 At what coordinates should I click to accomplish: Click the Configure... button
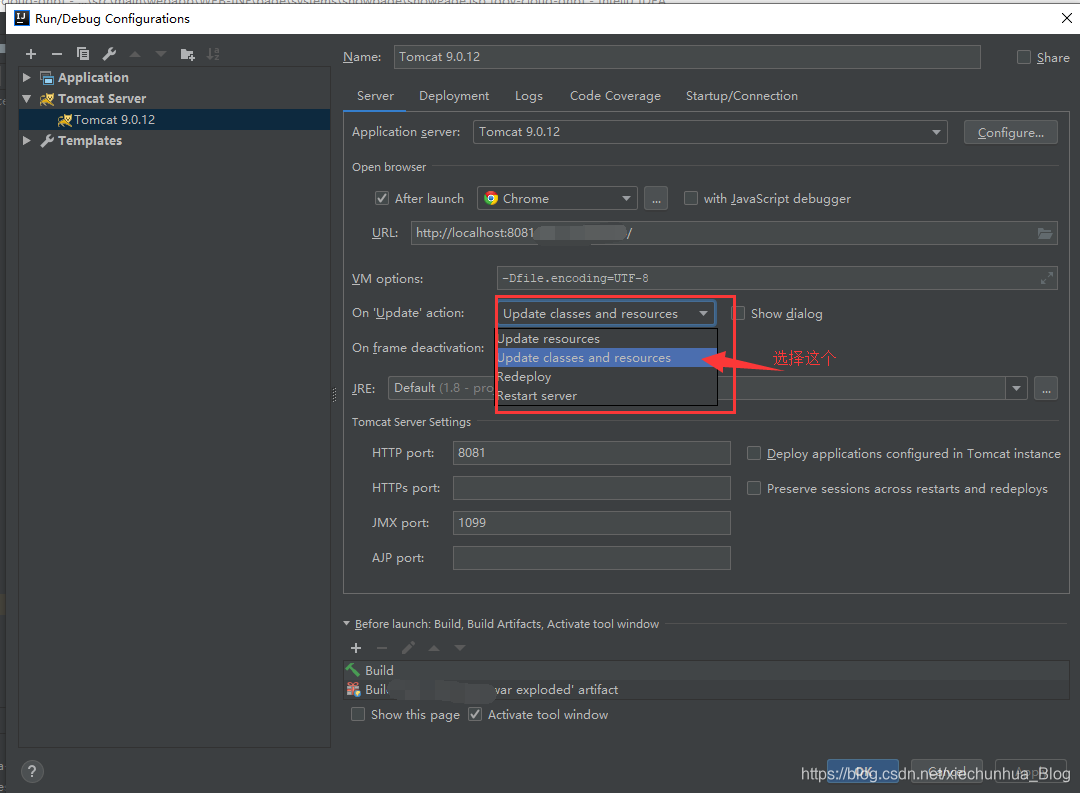click(1010, 132)
